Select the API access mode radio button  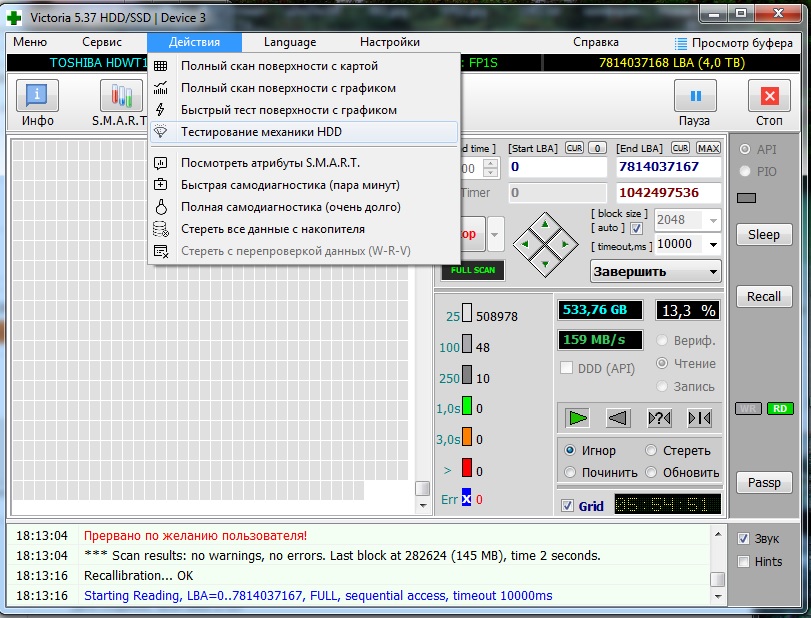[x=745, y=149]
